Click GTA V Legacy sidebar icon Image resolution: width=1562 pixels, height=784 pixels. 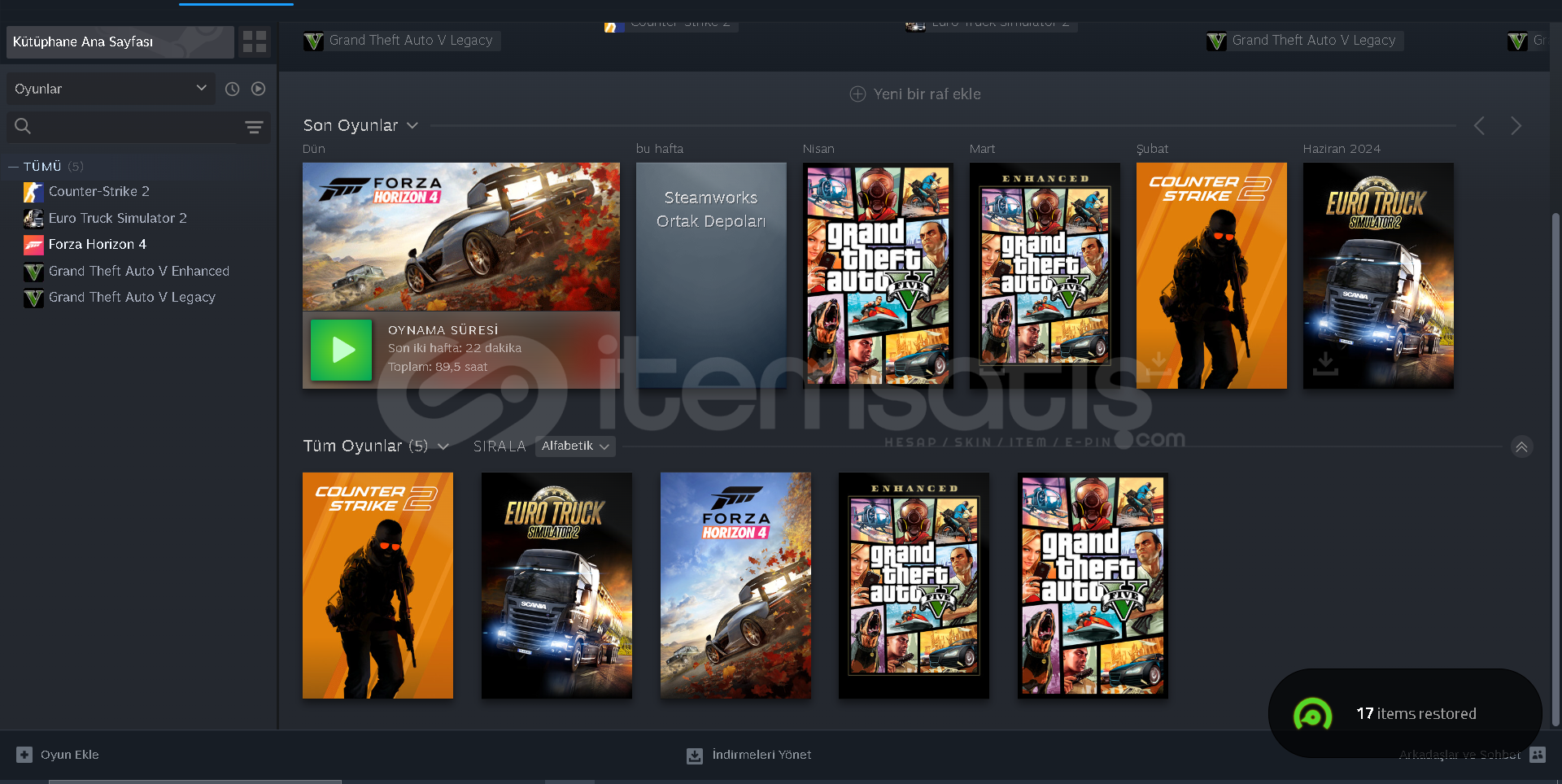coord(33,298)
